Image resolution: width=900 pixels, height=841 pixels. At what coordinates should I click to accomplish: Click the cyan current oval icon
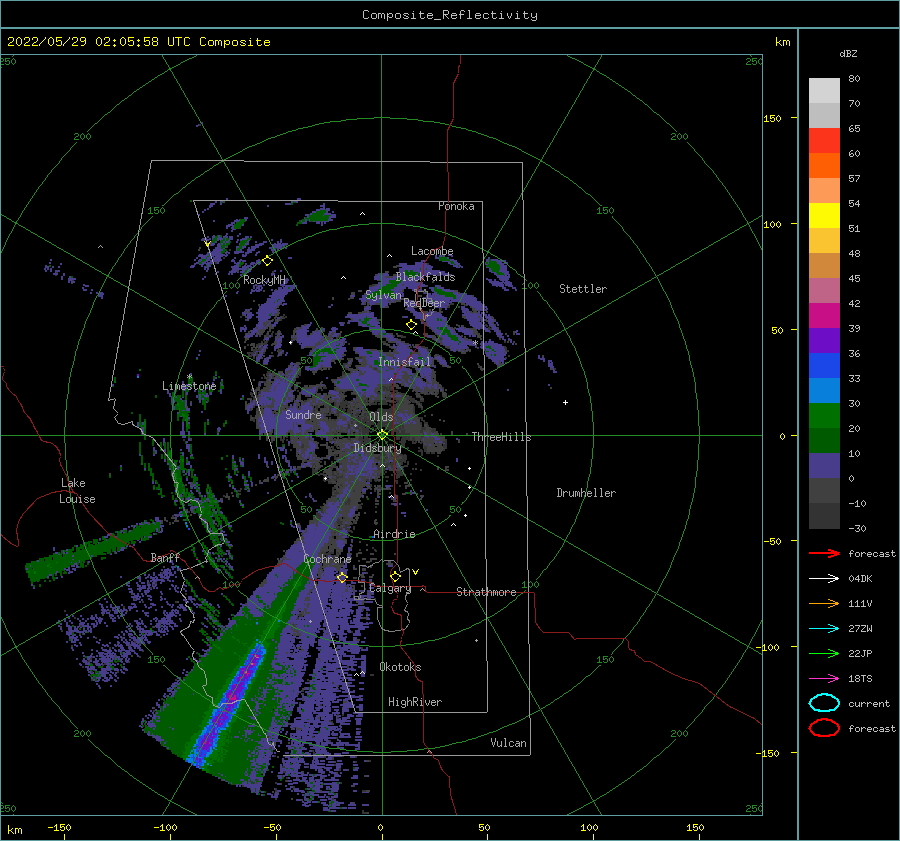point(824,703)
